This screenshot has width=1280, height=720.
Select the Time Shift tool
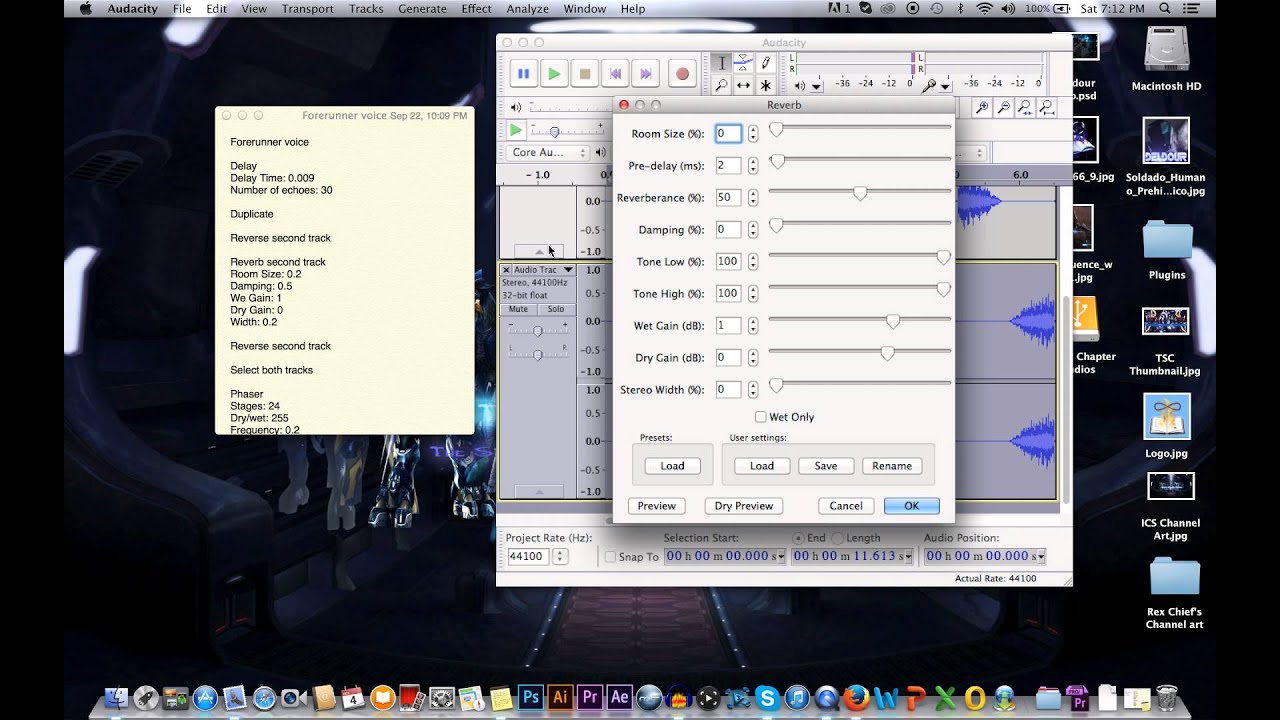point(744,86)
